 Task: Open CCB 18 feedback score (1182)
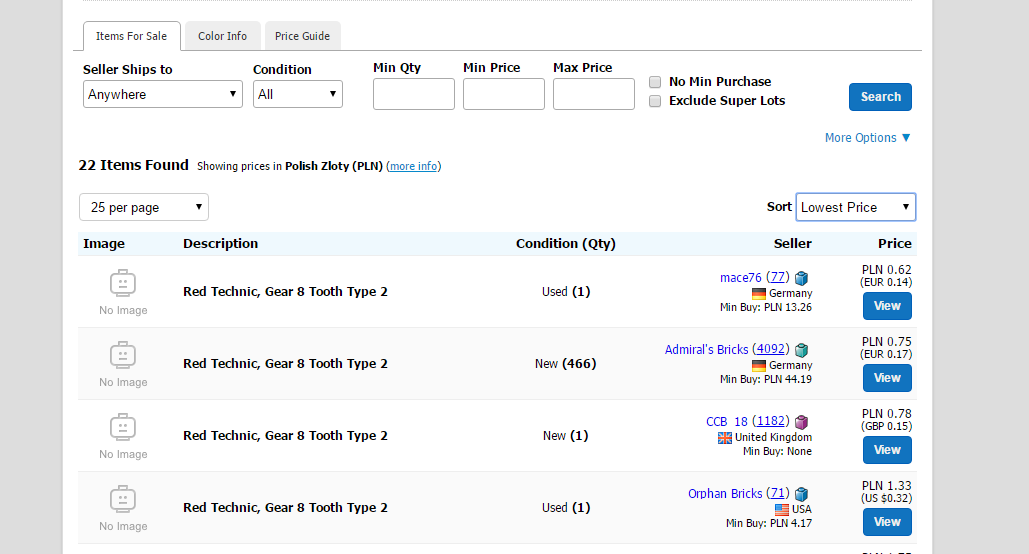click(x=771, y=421)
